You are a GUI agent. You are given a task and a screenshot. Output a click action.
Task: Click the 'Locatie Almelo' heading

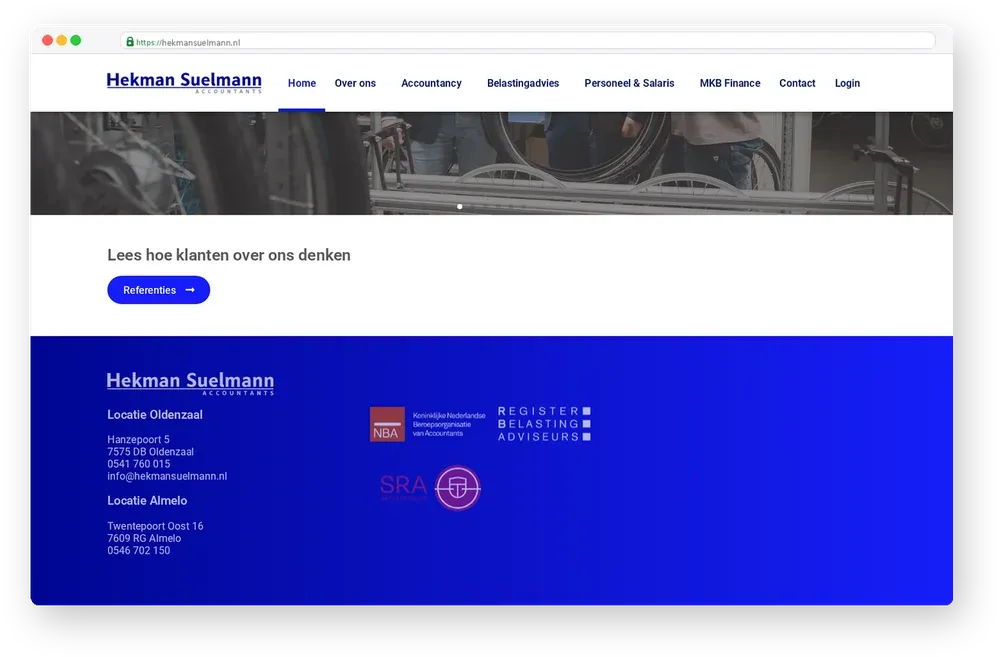147,501
